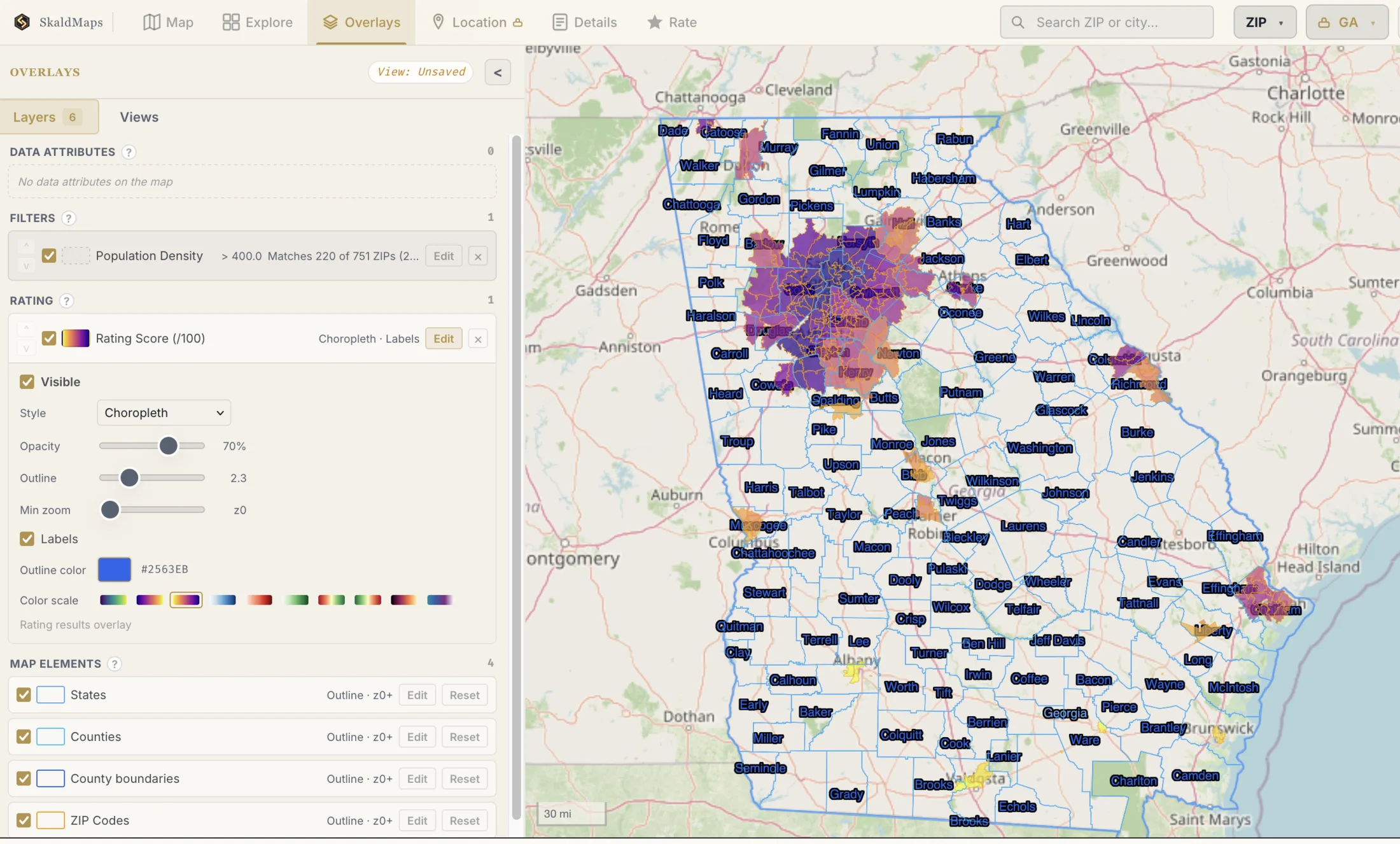Image resolution: width=1400 pixels, height=844 pixels.
Task: Open the Location tab
Action: [477, 22]
